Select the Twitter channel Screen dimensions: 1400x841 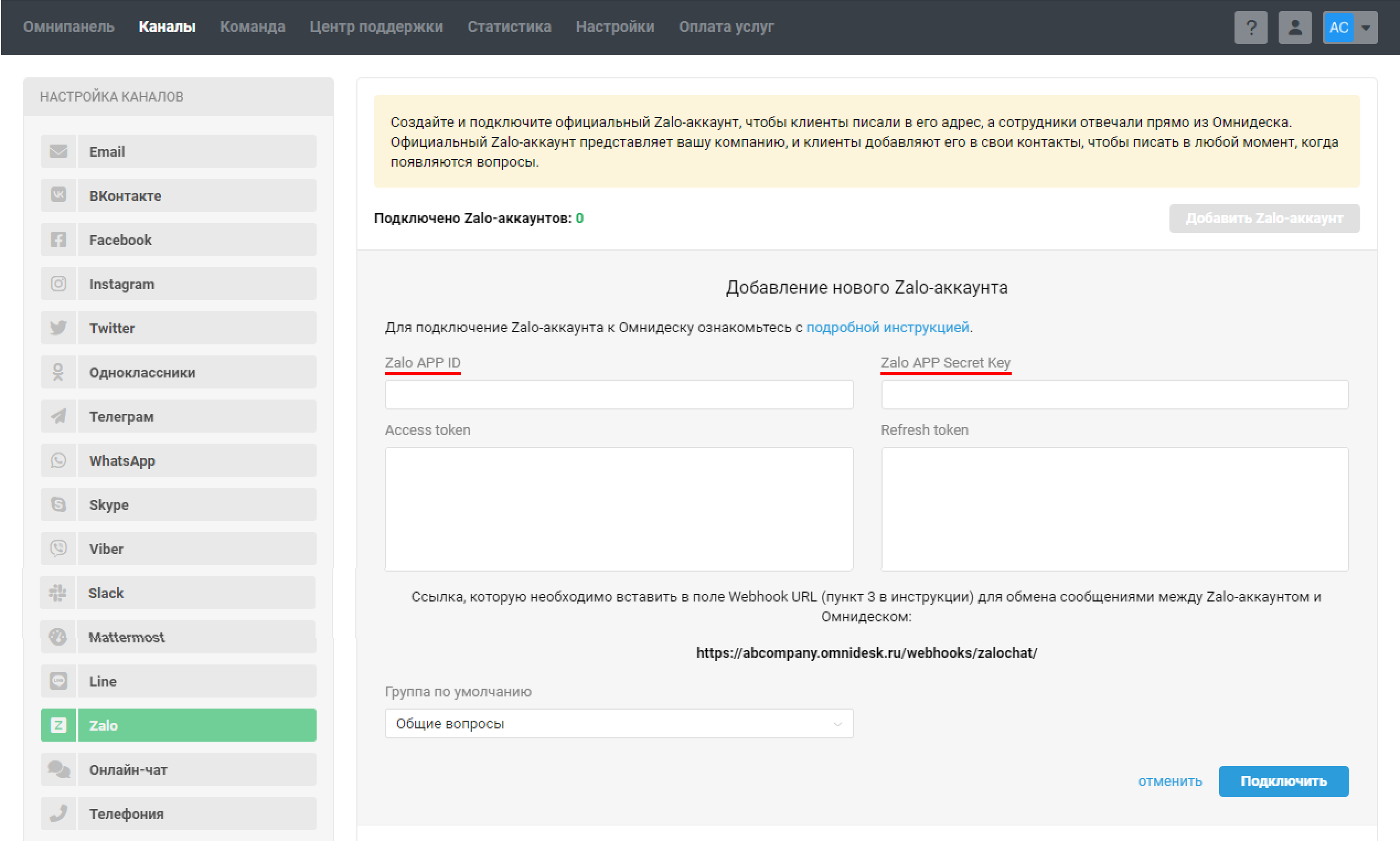178,328
